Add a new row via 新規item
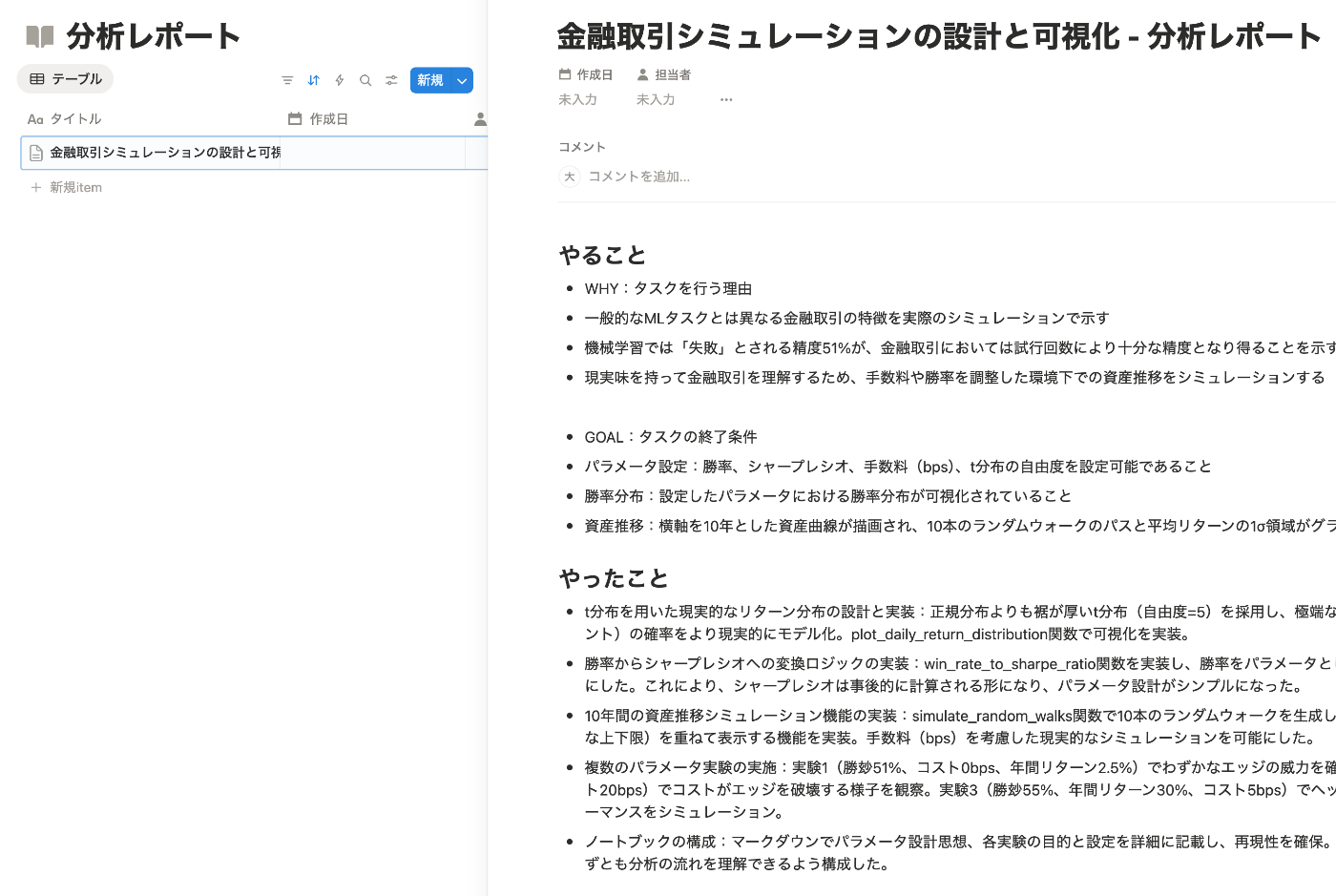This screenshot has width=1336, height=896. [66, 187]
